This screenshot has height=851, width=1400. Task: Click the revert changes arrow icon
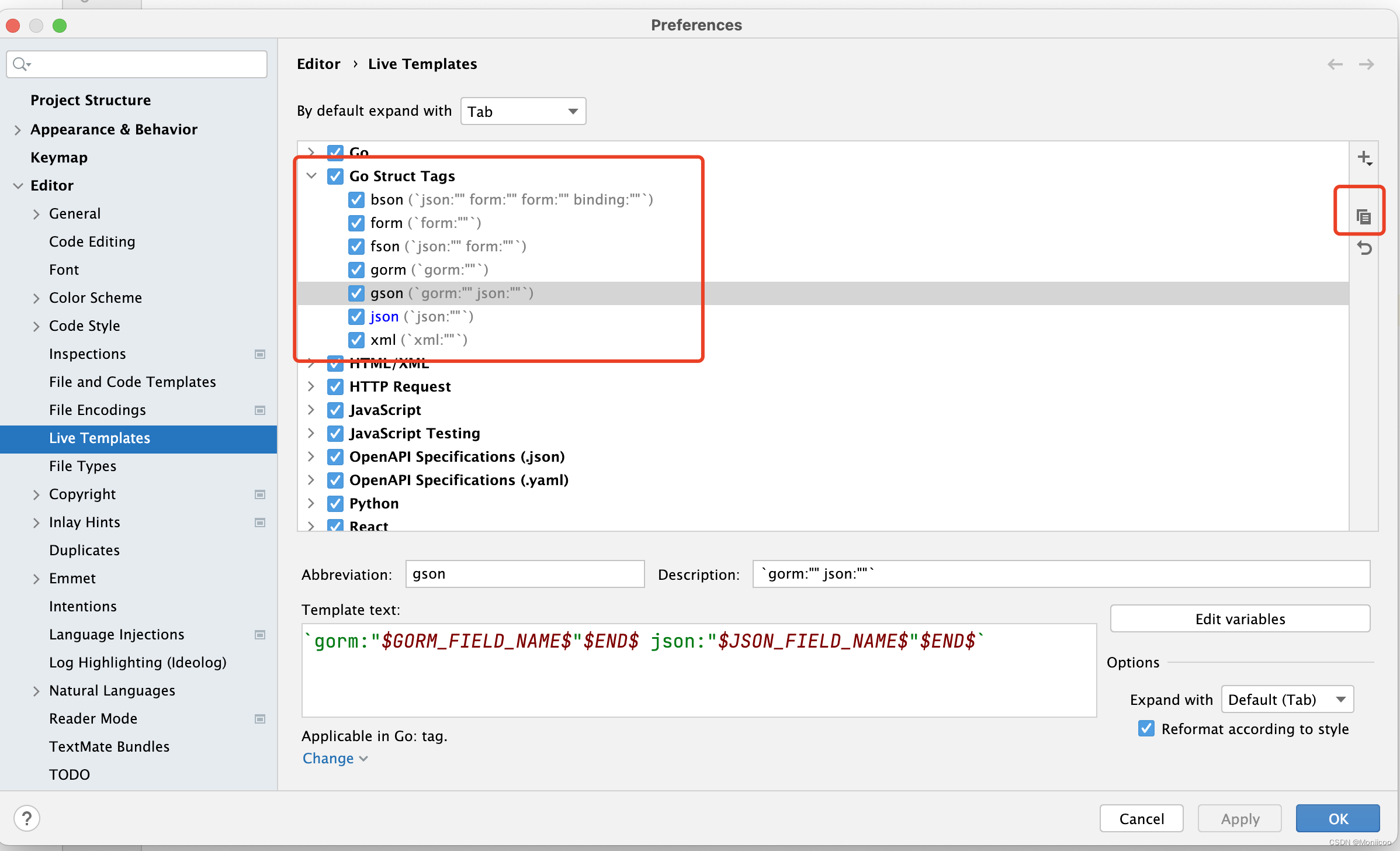coord(1364,248)
